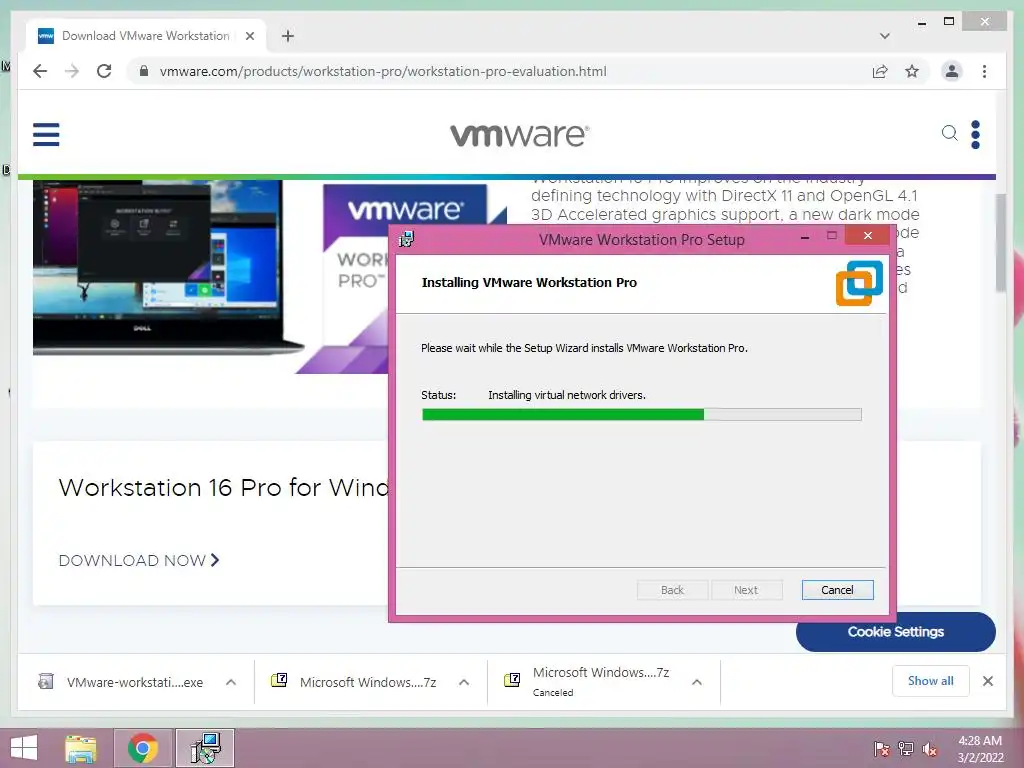Screen dimensions: 1024x768
Task: Reload the VMware page
Action: (104, 71)
